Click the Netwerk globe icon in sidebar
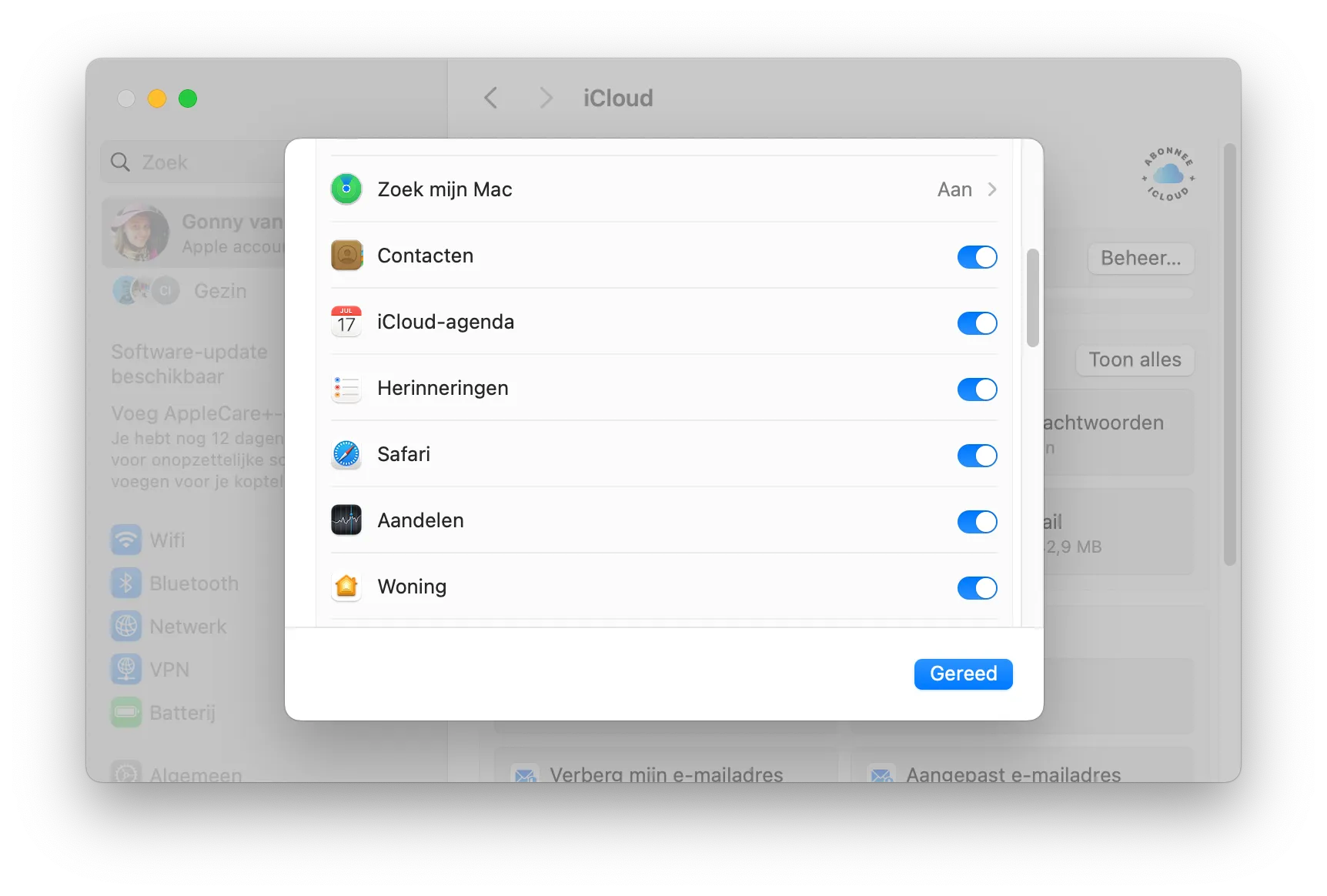Image resolution: width=1327 pixels, height=896 pixels. coord(126,626)
